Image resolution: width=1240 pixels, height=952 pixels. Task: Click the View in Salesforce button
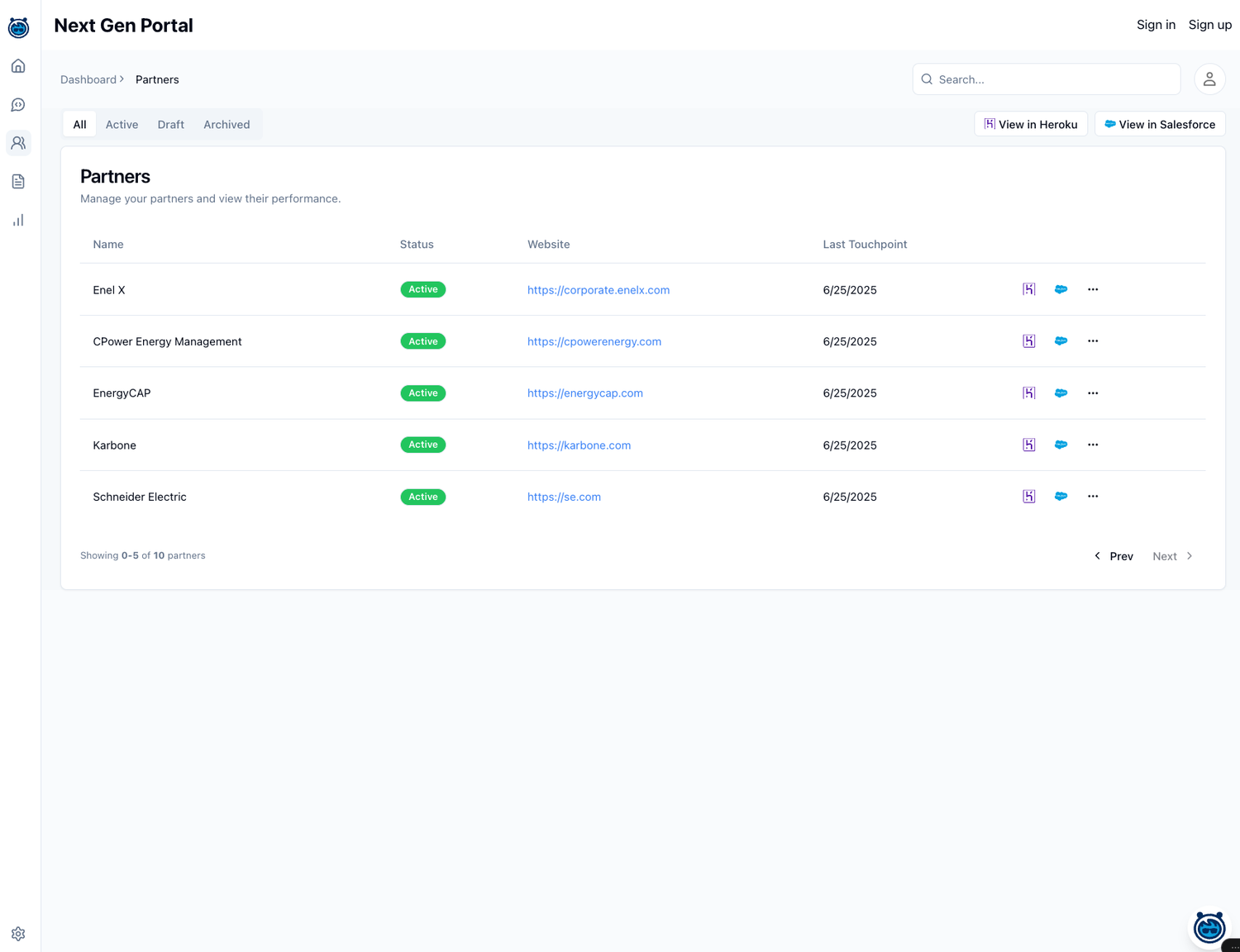coord(1160,124)
